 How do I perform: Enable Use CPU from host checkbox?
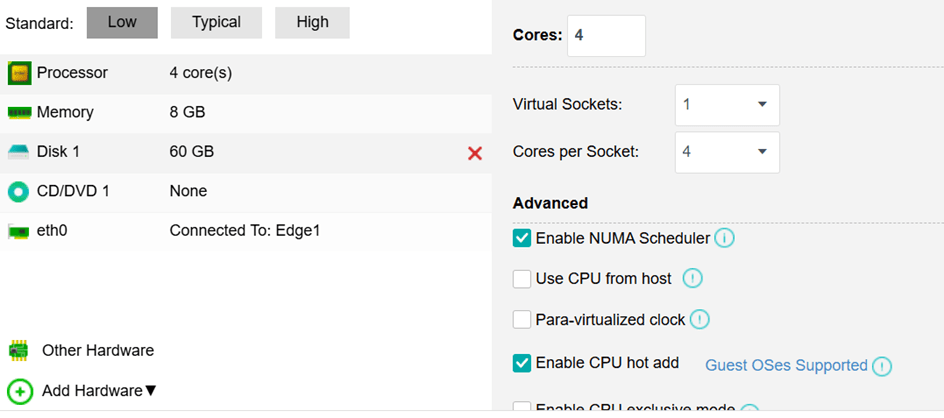pos(521,279)
